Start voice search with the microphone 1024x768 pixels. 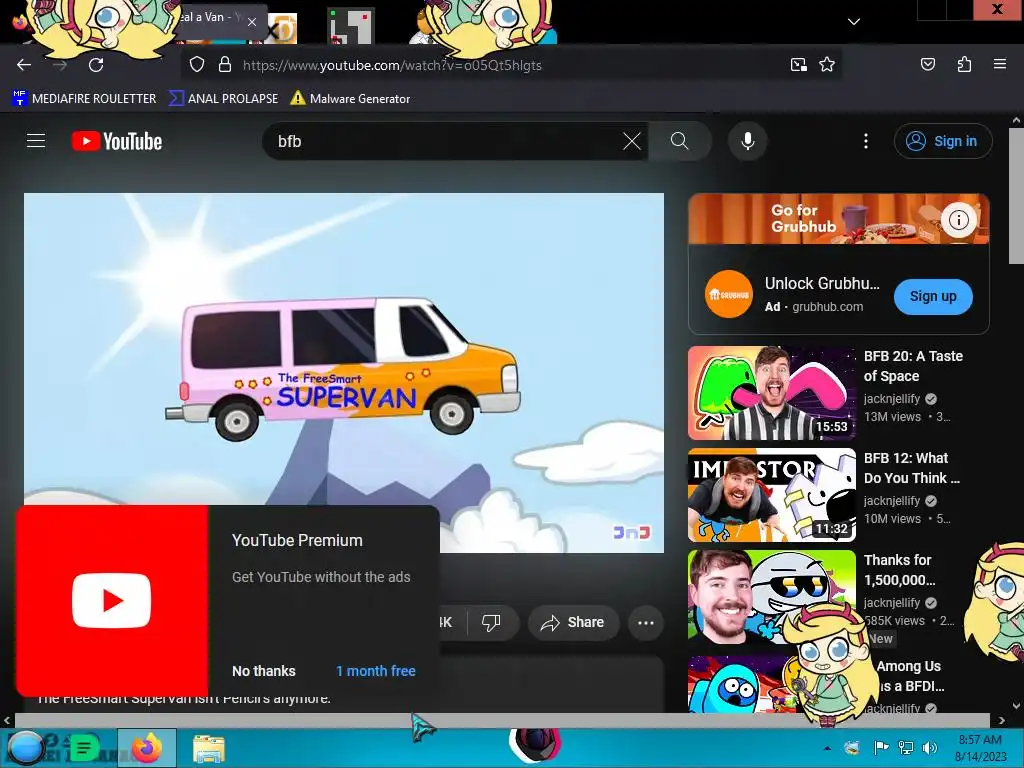pyautogui.click(x=748, y=141)
